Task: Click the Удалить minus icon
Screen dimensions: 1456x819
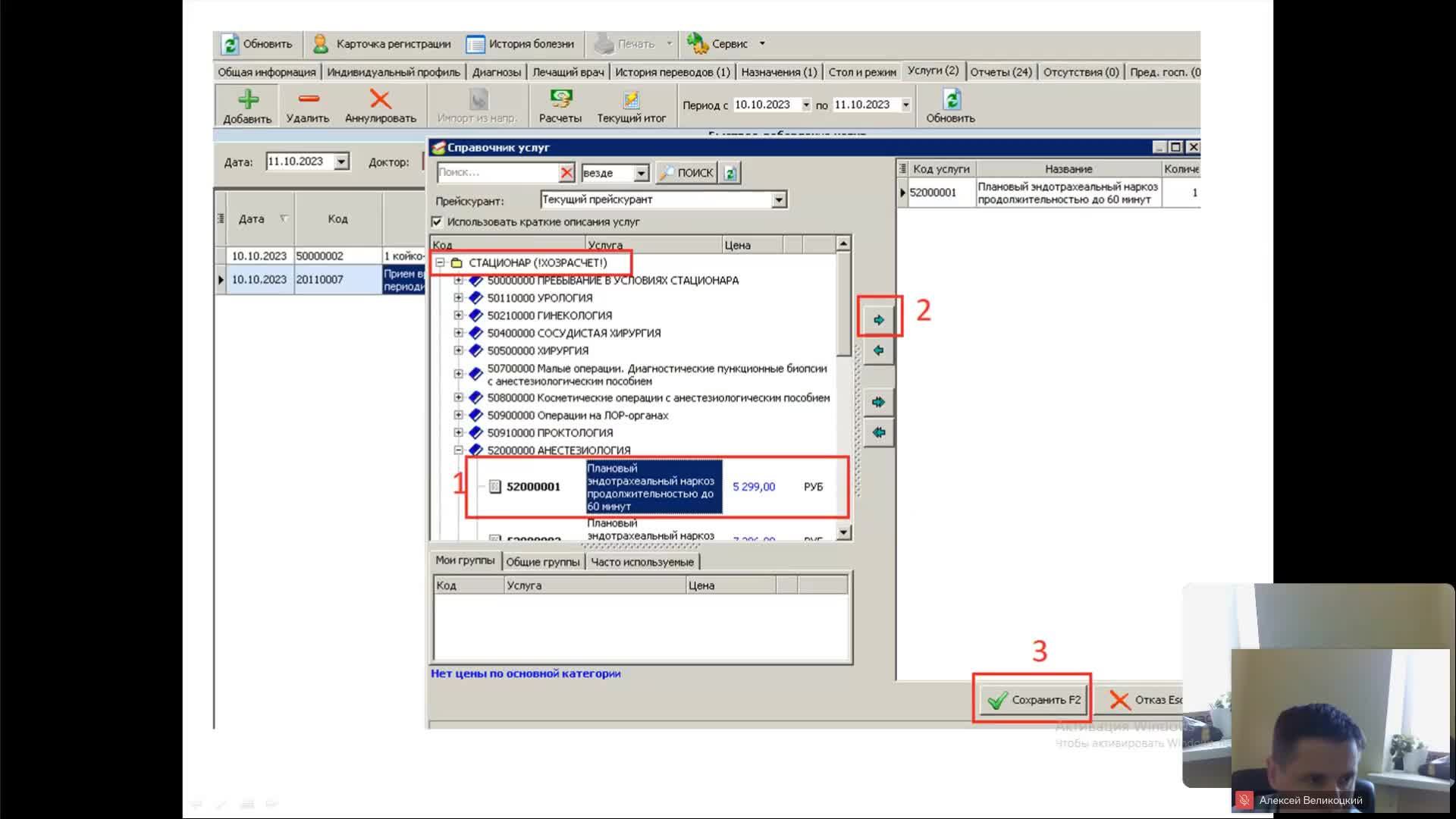Action: pyautogui.click(x=308, y=99)
